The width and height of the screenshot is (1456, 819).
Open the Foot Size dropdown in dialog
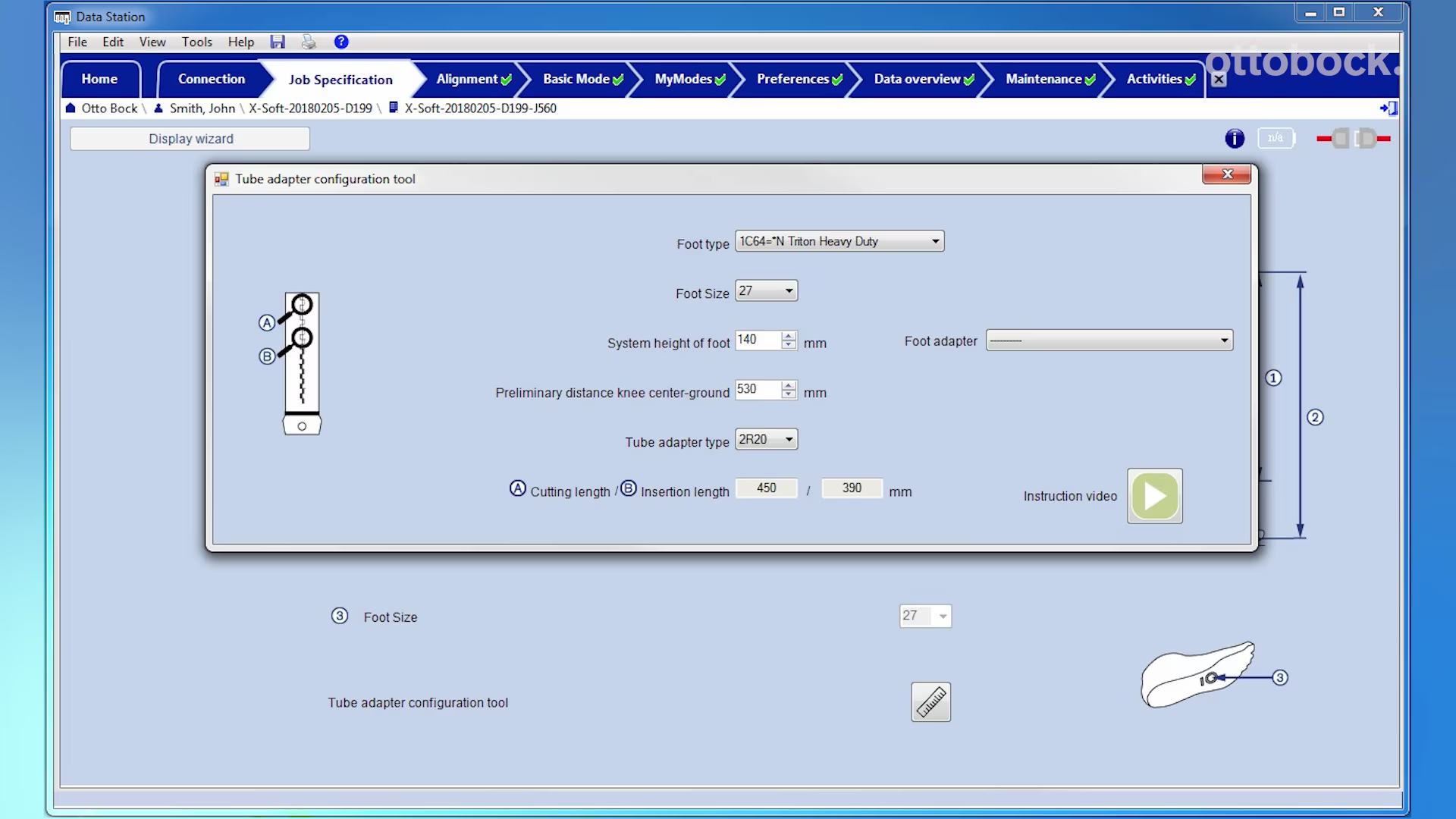tap(789, 291)
